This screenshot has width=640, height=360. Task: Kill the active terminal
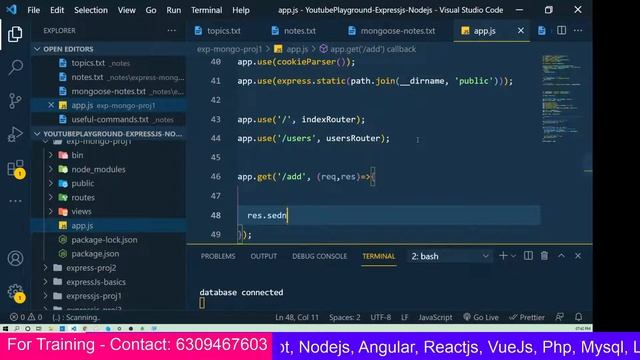point(544,256)
